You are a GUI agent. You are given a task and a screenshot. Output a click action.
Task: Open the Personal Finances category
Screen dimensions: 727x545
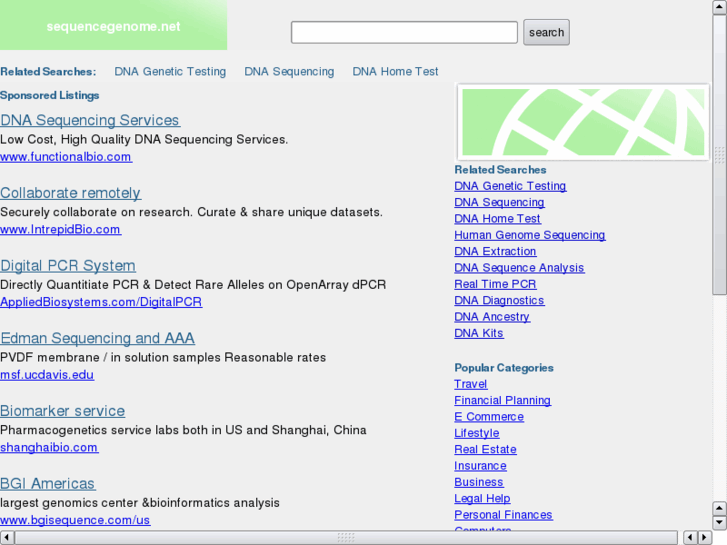click(x=504, y=515)
